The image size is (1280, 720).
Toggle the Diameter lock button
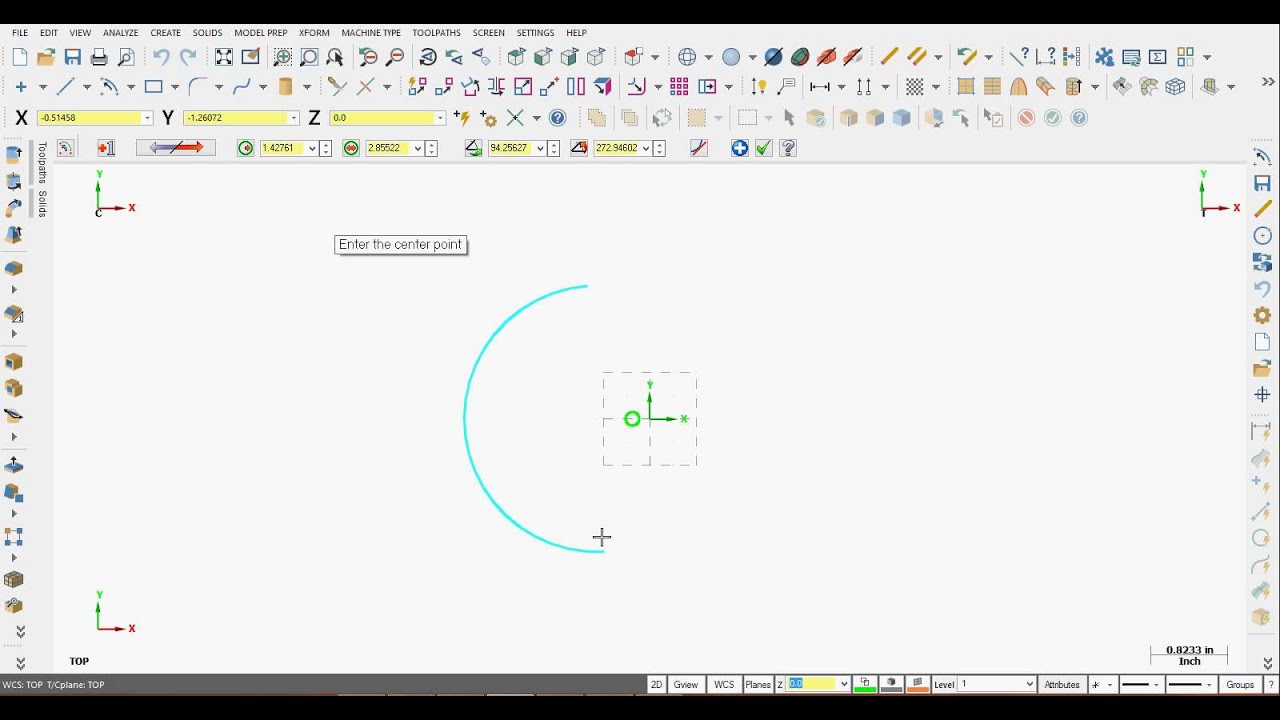[351, 148]
